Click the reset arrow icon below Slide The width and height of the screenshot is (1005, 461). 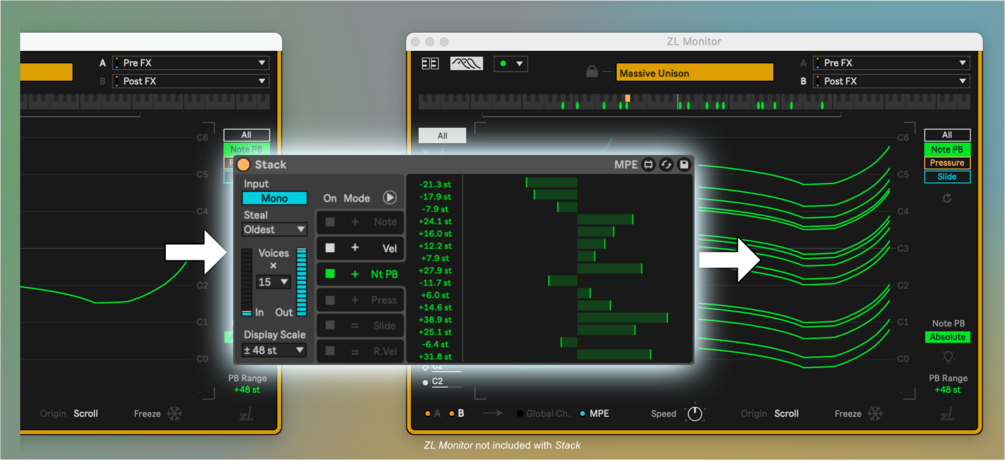tap(947, 199)
